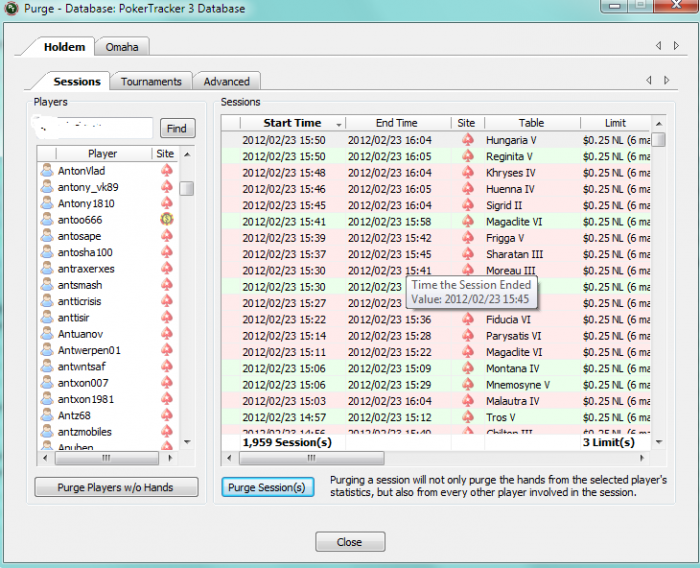Sort by the Player column header
700x568 pixels.
pos(103,154)
